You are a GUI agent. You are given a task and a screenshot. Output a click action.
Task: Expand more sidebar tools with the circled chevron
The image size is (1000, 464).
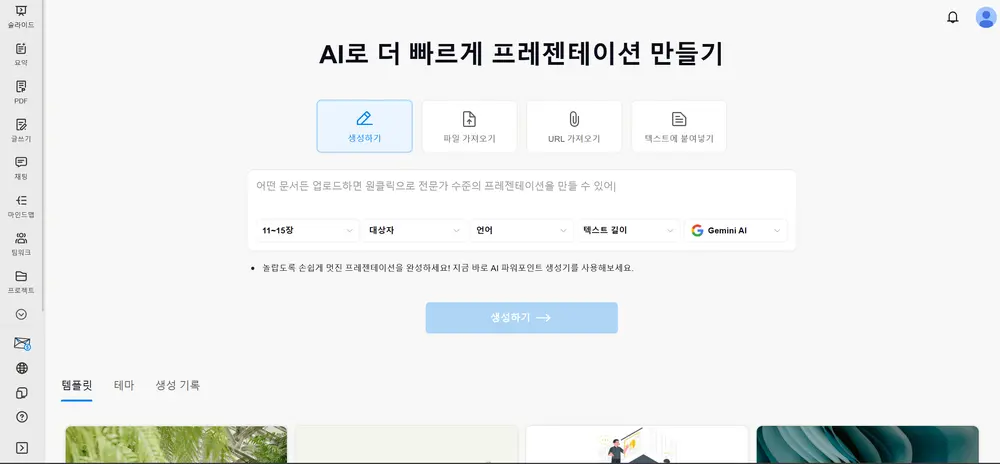pos(21,314)
